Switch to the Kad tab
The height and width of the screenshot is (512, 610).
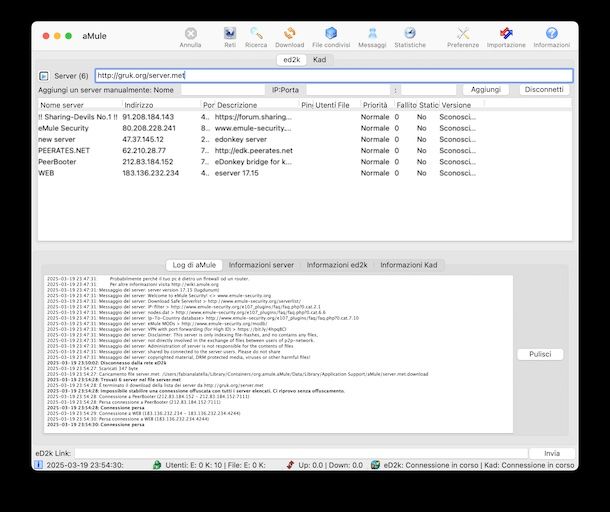point(319,60)
